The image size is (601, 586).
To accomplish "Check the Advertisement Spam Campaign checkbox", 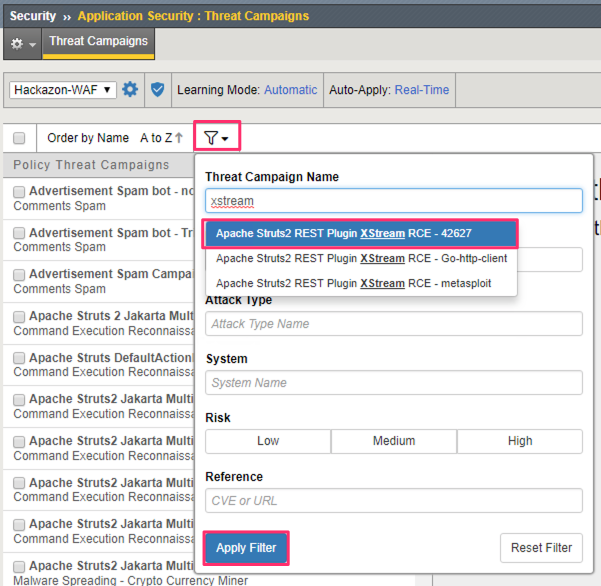I will (x=19, y=274).
